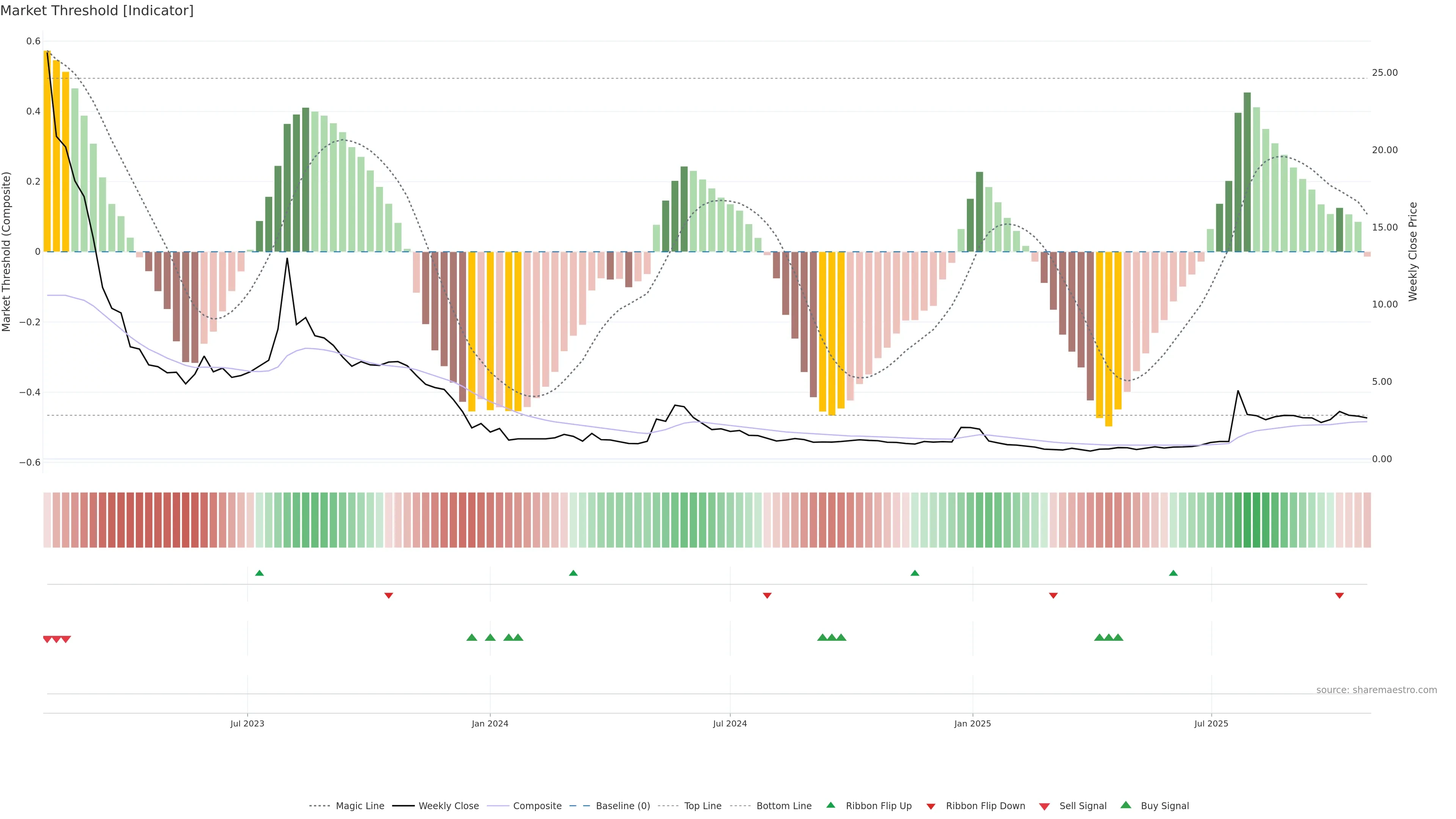The width and height of the screenshot is (1456, 819).
Task: Toggle the Magic Line legend entry
Action: [x=359, y=805]
